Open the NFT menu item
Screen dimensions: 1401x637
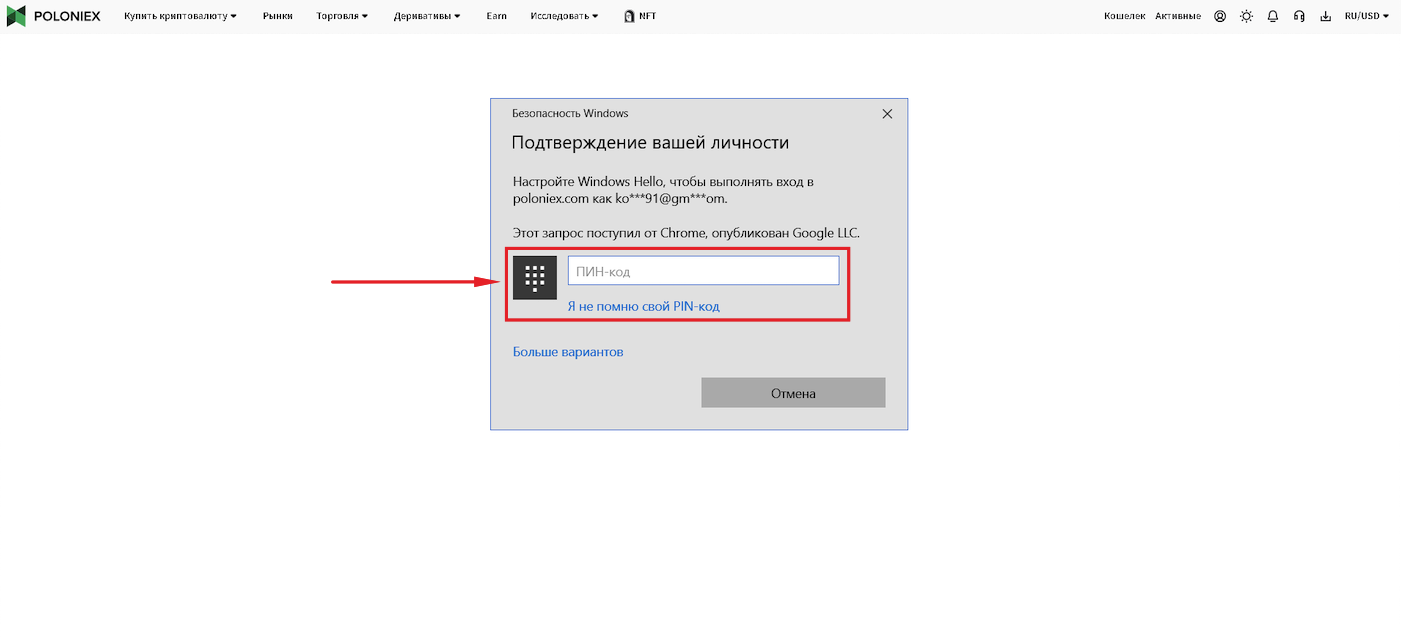tap(640, 16)
